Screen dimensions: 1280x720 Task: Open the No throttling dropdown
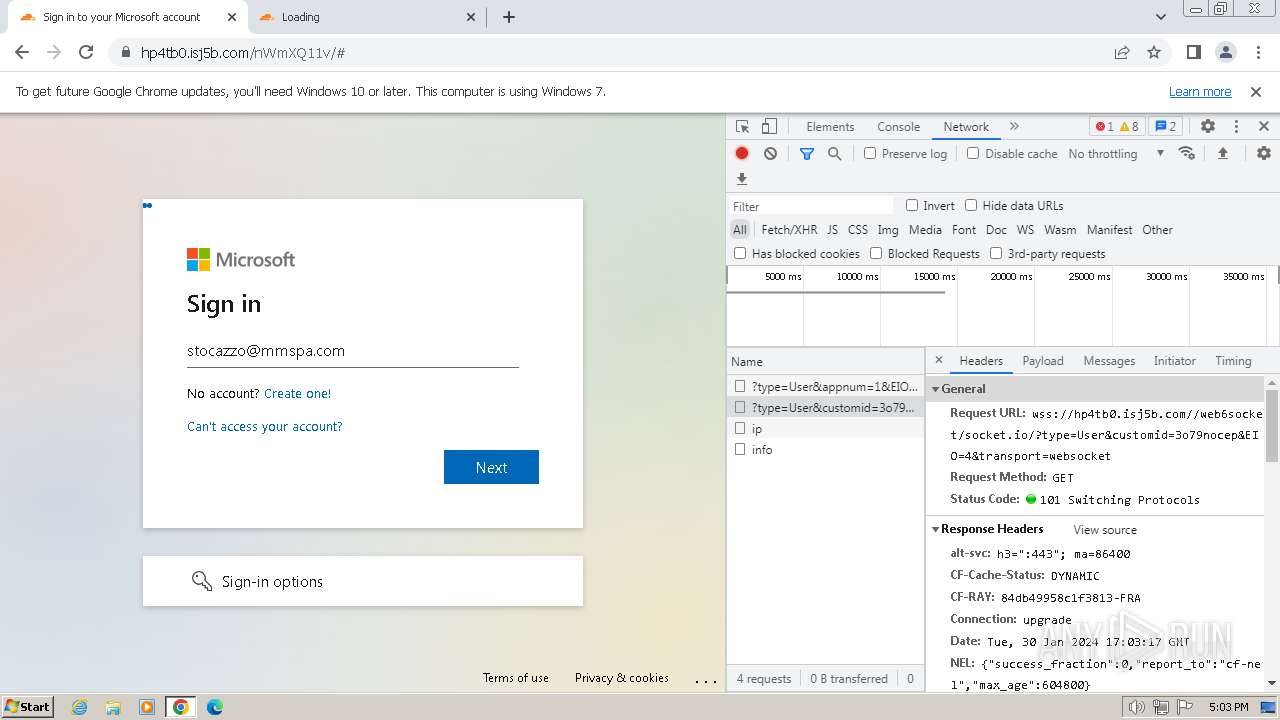click(1116, 153)
